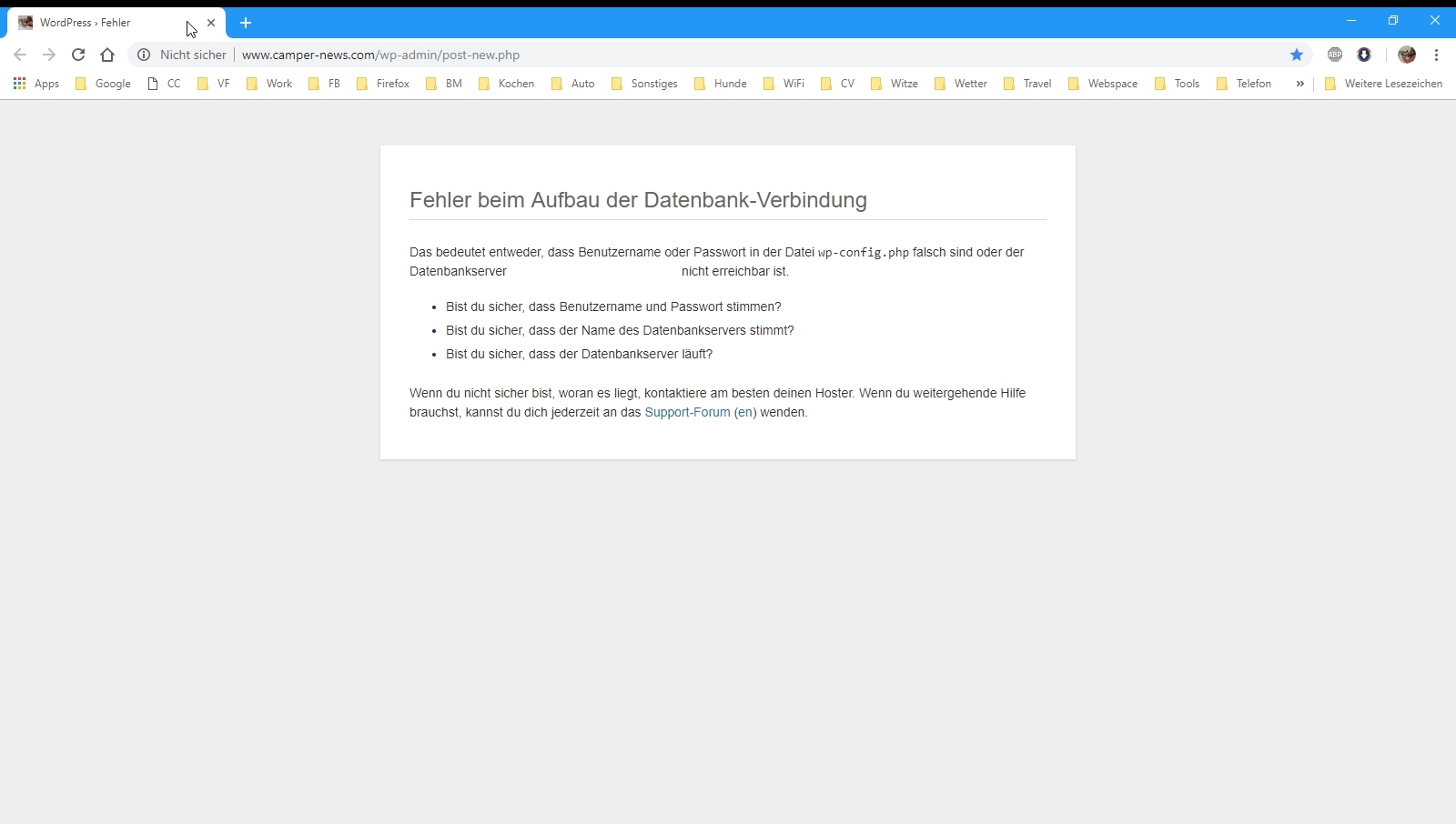Image resolution: width=1456 pixels, height=824 pixels.
Task: Open the Telefon bookmark folder
Action: [1244, 84]
